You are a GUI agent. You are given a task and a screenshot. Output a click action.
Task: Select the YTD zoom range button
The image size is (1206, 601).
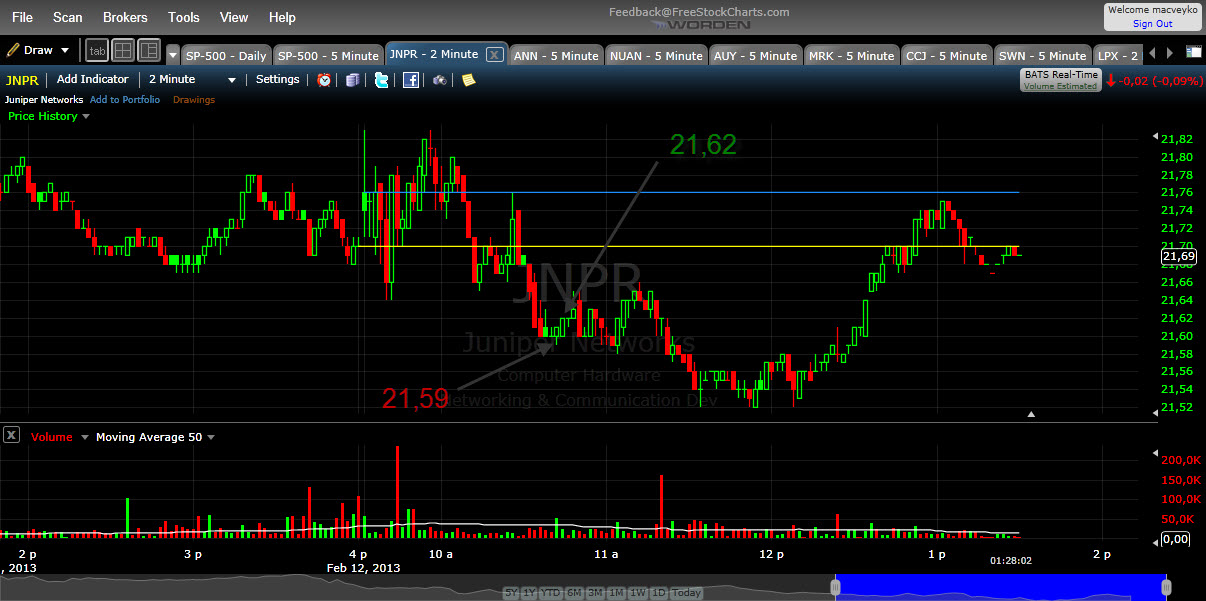coord(551,593)
